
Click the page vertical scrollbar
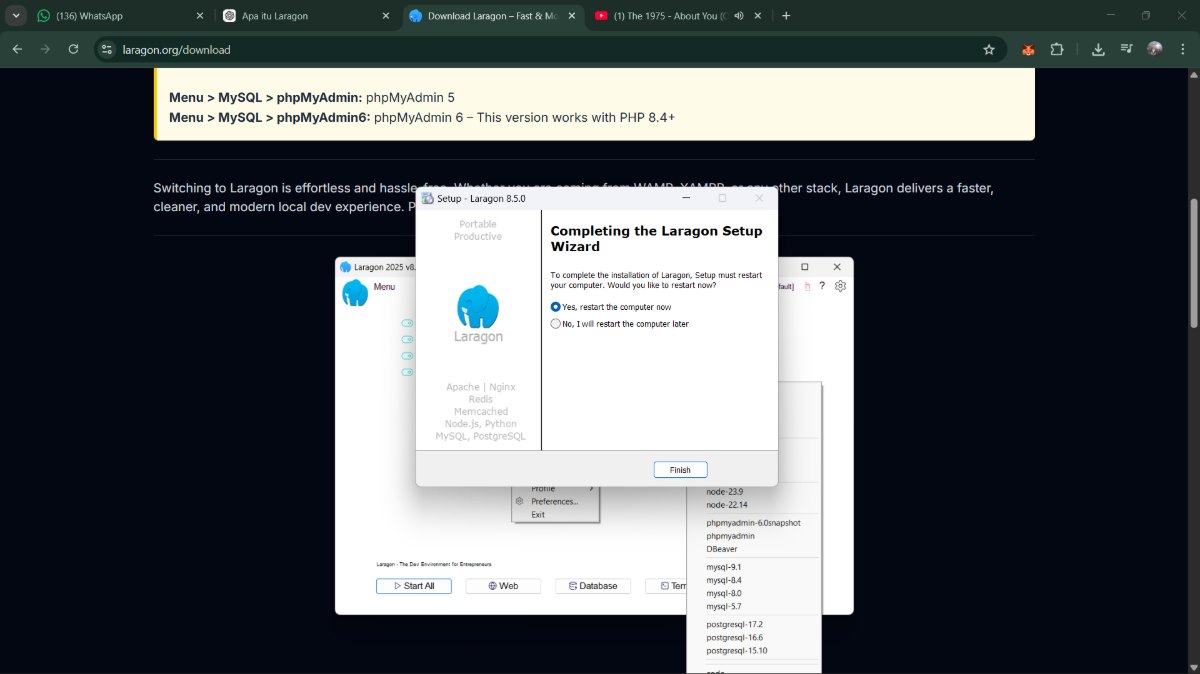coord(1192,263)
